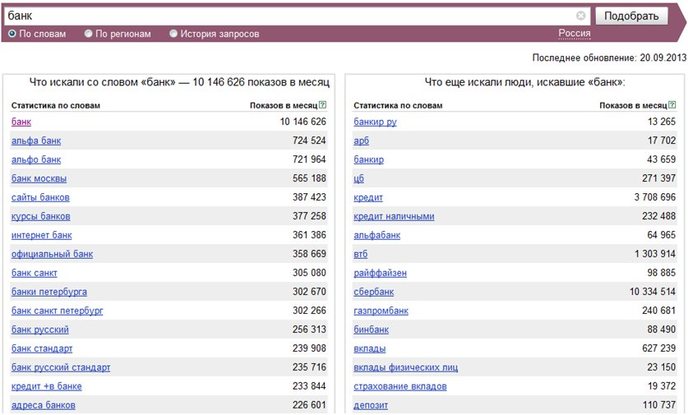Open the Россия region selector
Image resolution: width=688 pixels, height=415 pixels.
pyautogui.click(x=574, y=33)
